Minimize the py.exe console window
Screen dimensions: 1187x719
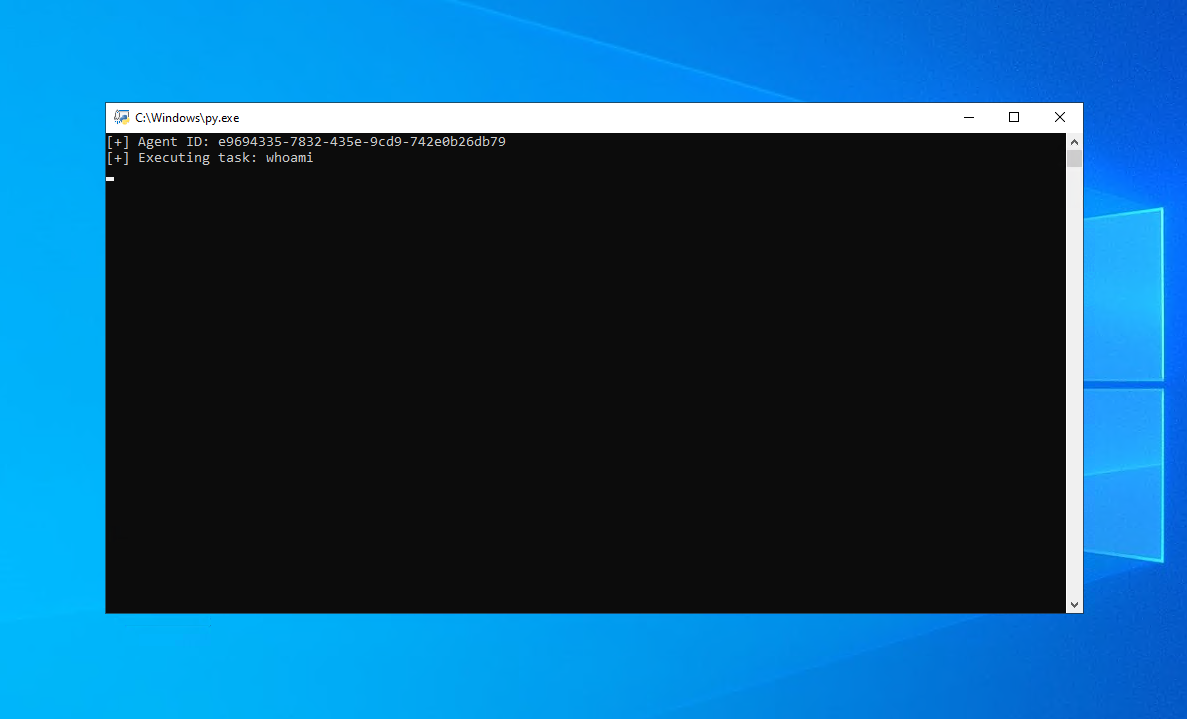tap(968, 117)
